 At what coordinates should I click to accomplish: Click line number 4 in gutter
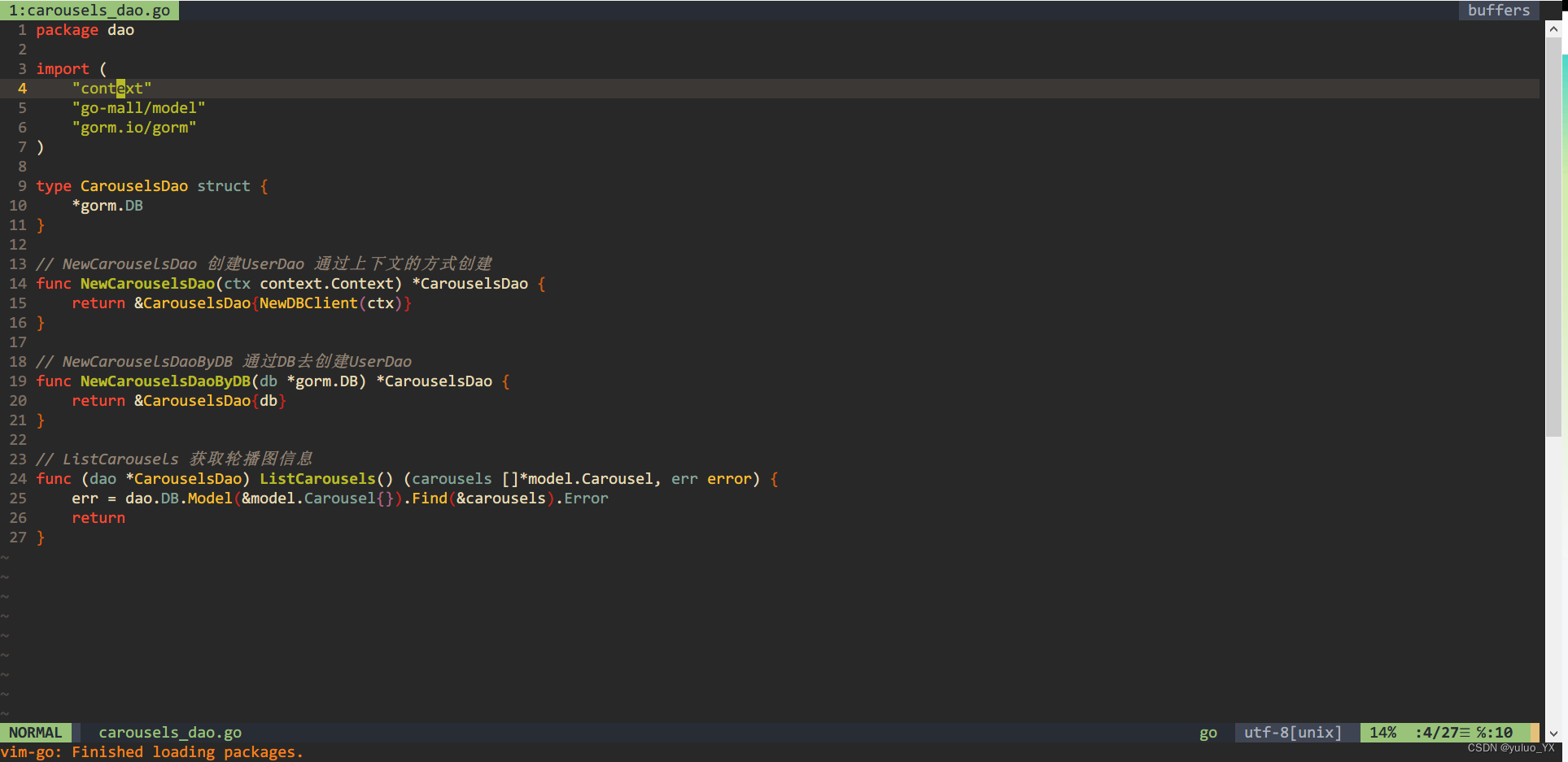click(x=22, y=89)
